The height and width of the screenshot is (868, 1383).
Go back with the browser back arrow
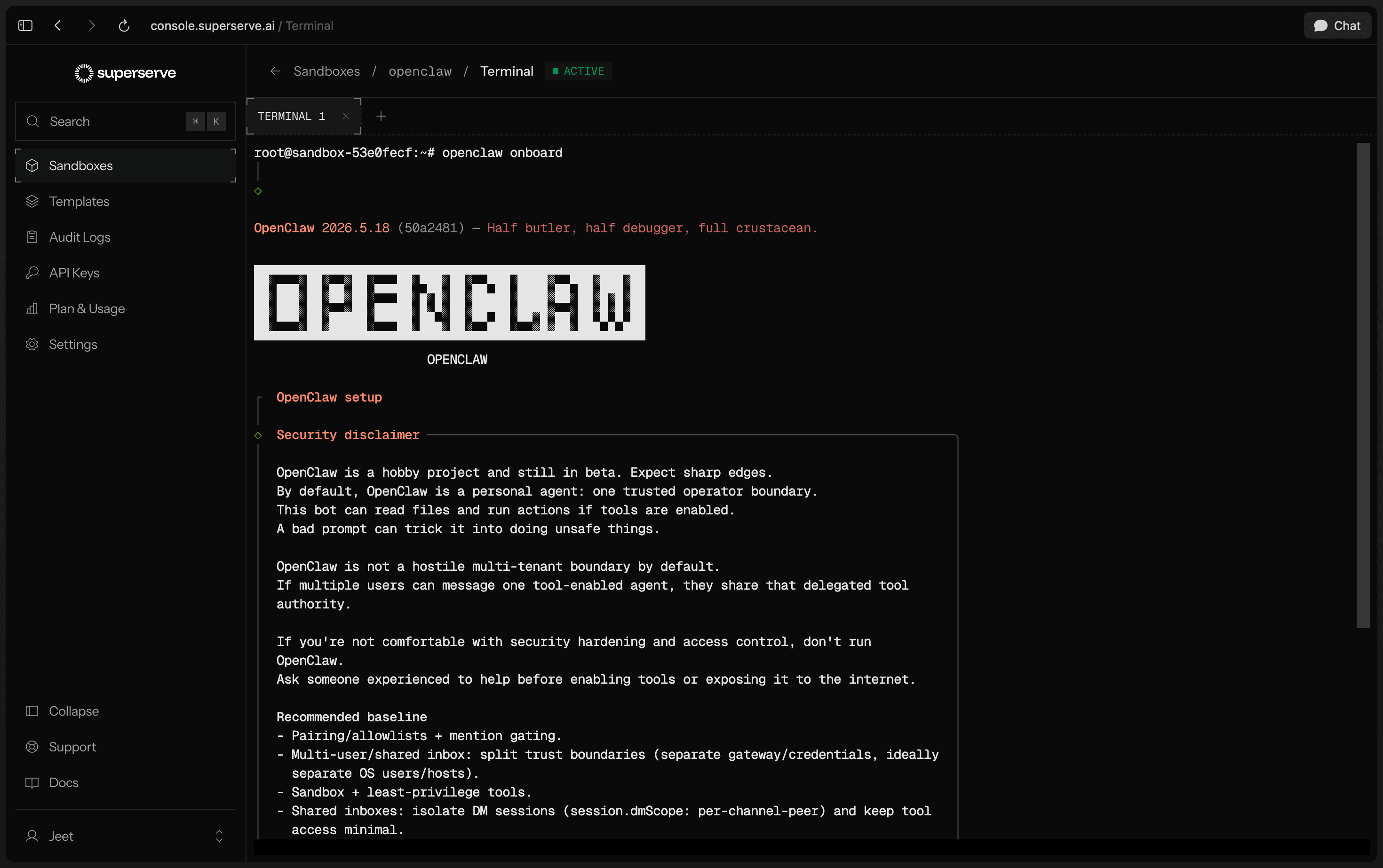tap(57, 26)
